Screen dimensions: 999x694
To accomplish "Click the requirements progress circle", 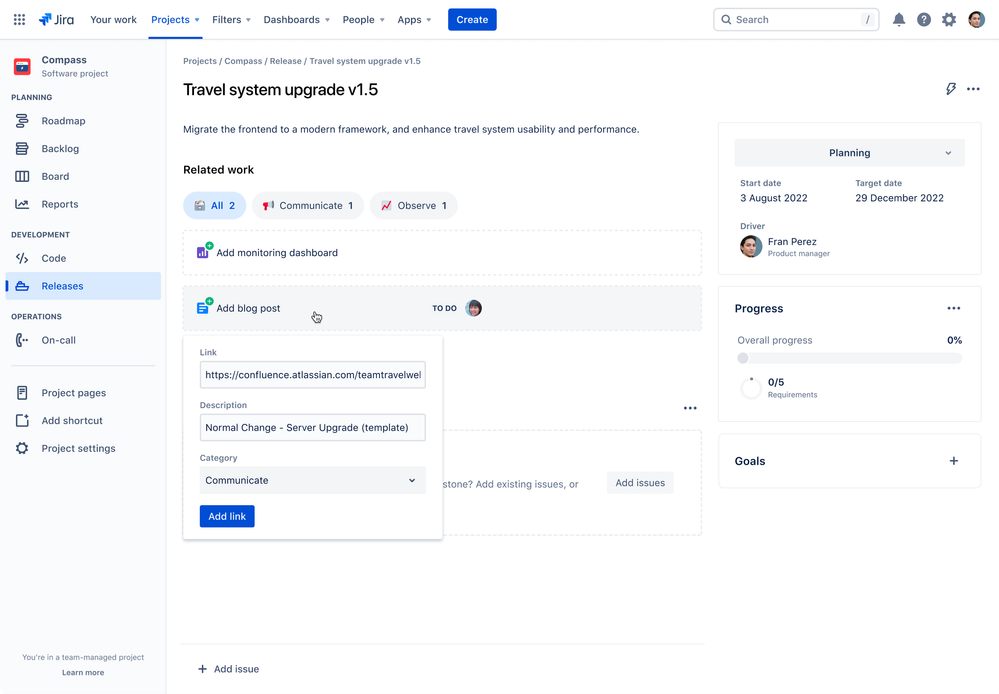I will [751, 387].
